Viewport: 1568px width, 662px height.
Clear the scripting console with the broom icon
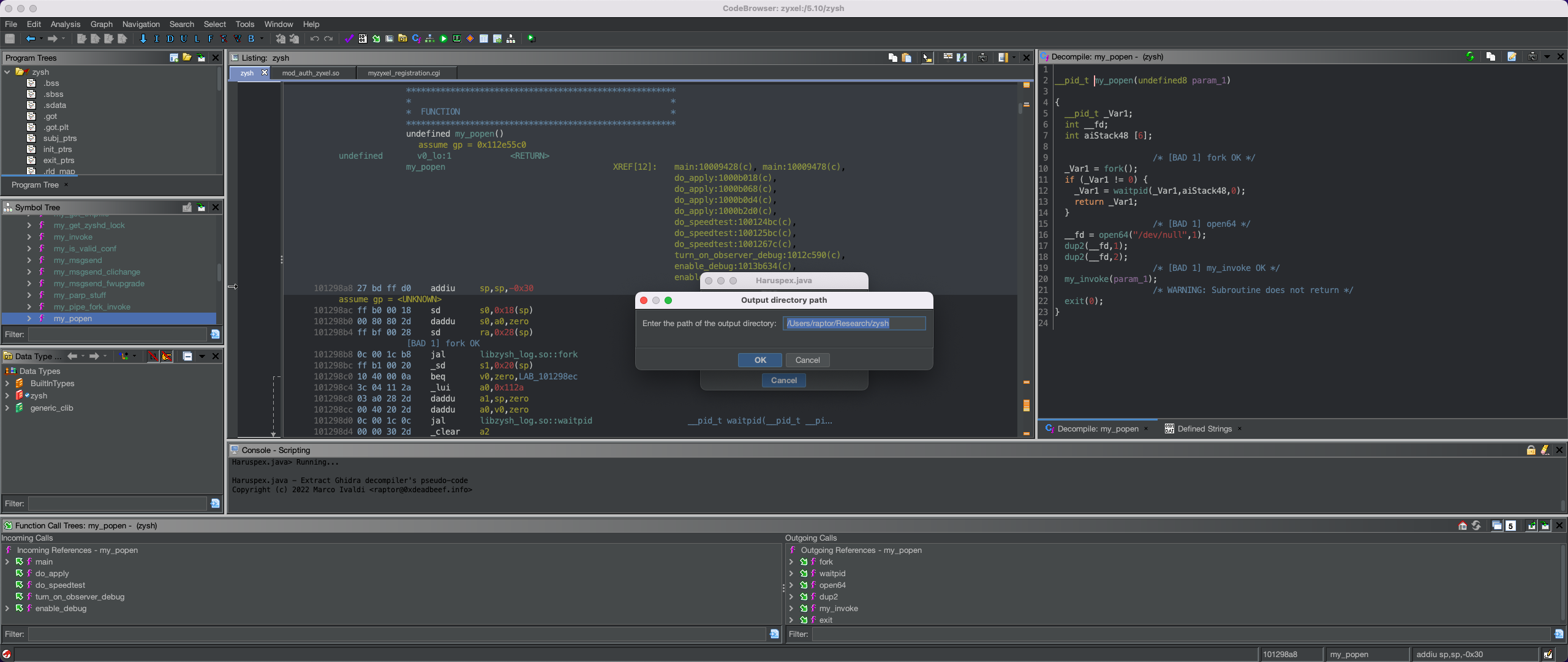1545,450
